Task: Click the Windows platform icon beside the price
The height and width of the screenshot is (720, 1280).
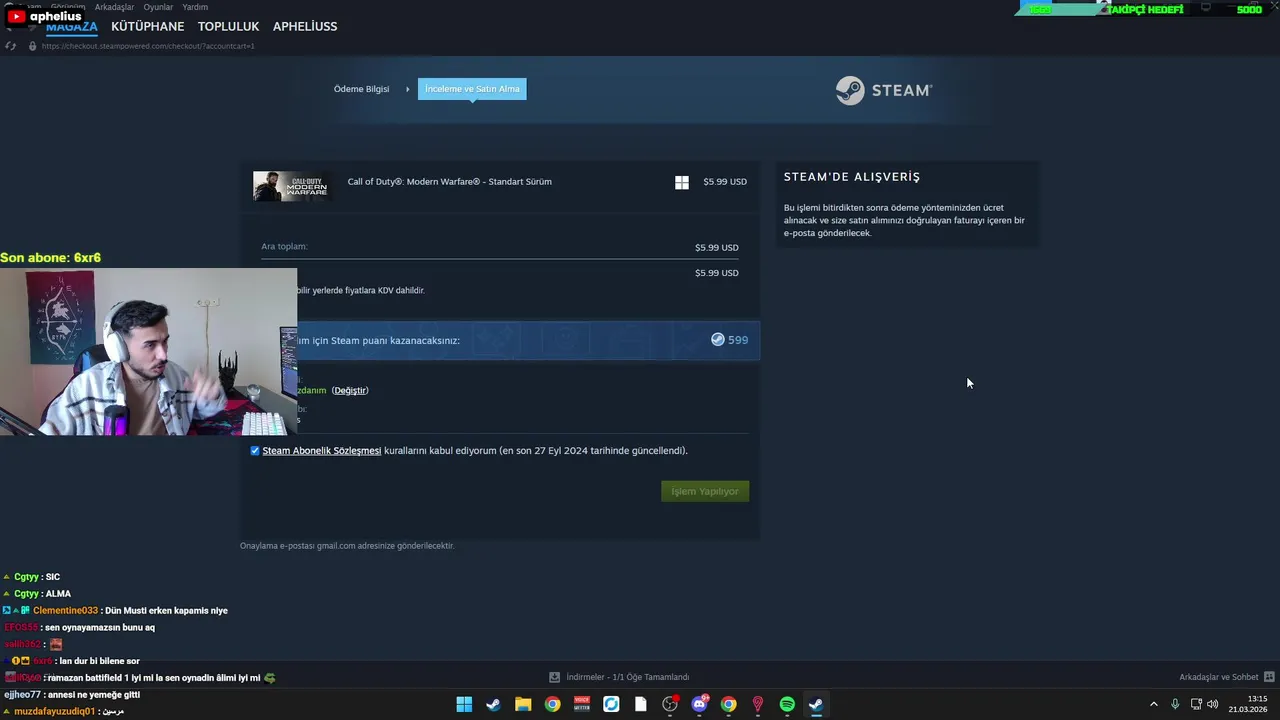Action: point(682,182)
